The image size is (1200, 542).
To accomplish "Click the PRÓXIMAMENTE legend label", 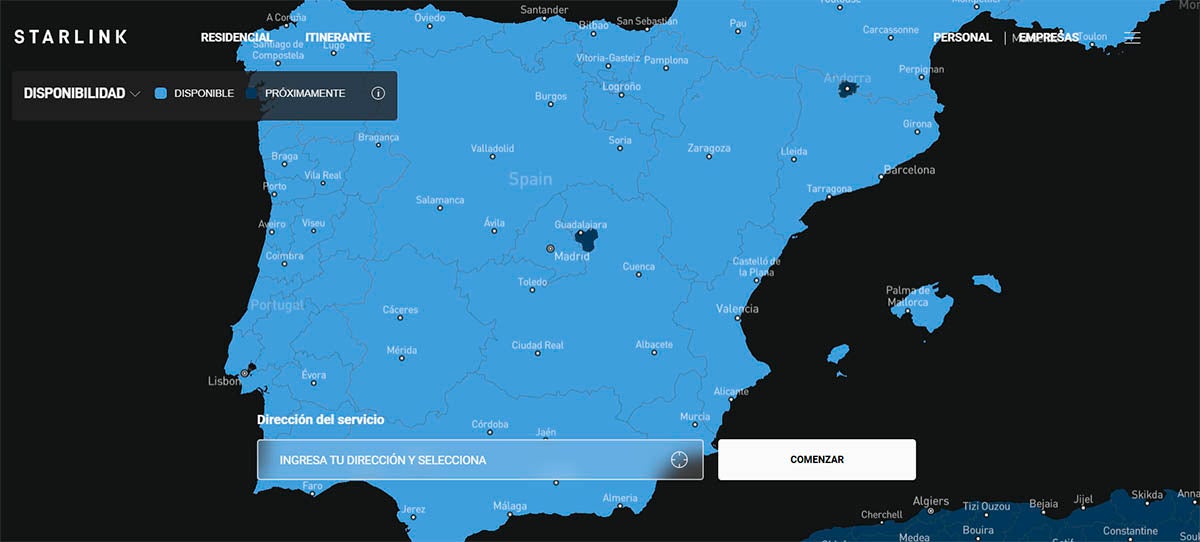I will (x=305, y=93).
